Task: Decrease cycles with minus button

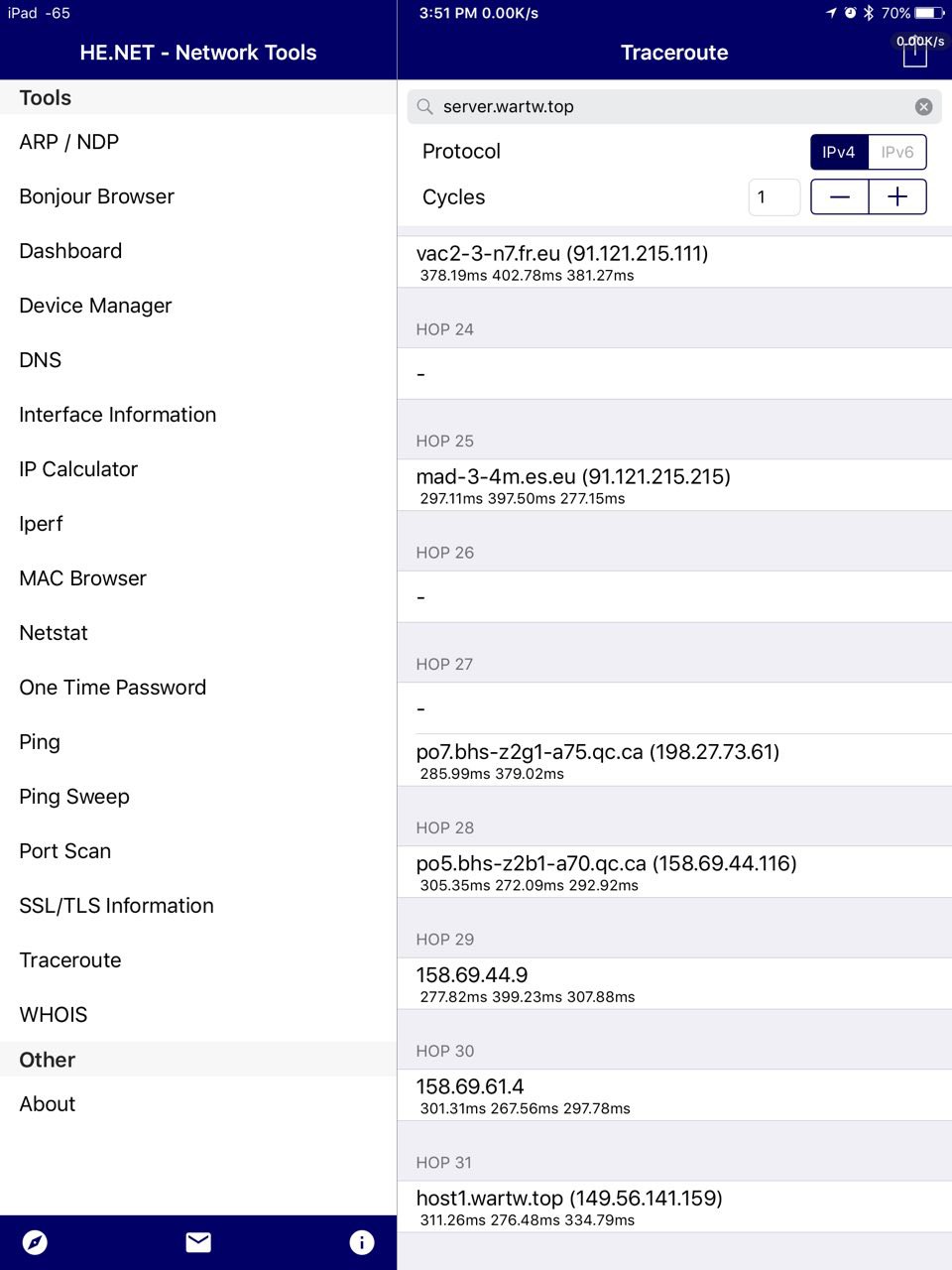Action: 840,197
